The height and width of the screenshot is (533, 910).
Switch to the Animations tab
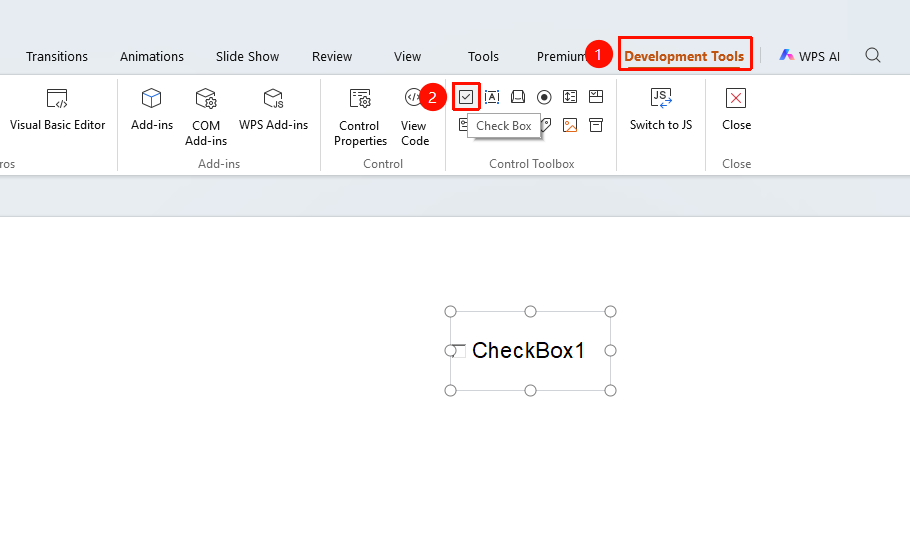tap(152, 56)
